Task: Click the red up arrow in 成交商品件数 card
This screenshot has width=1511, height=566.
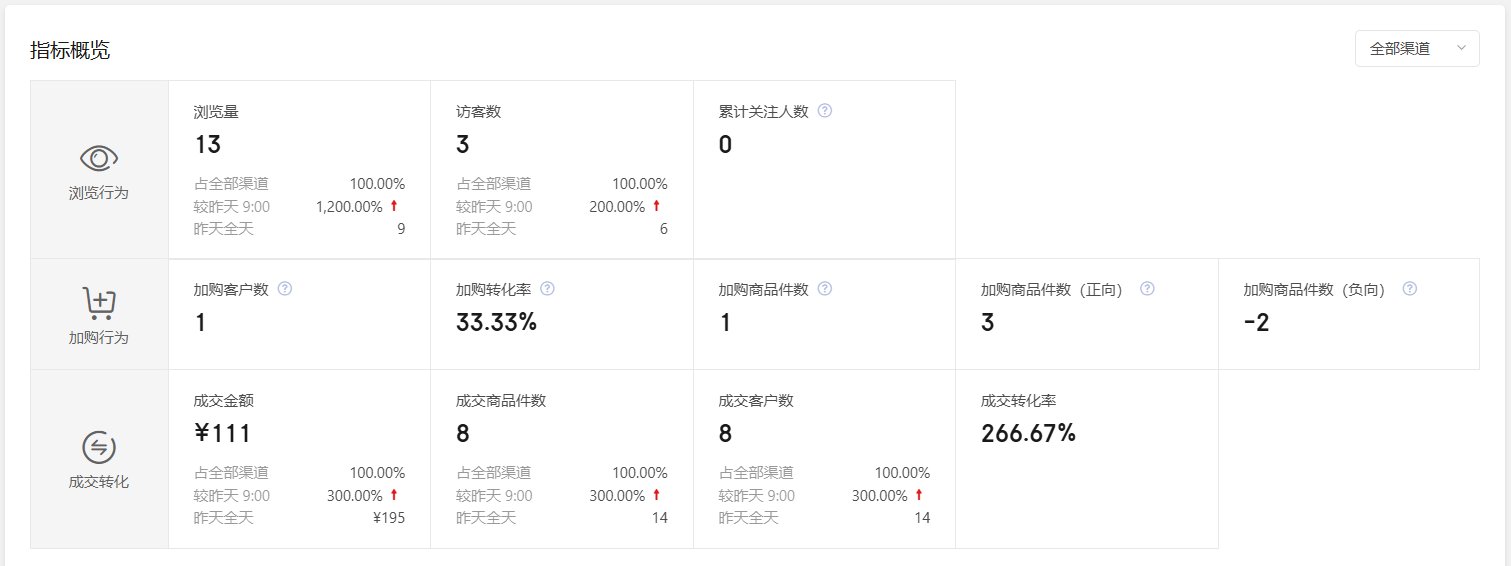Action: 657,495
